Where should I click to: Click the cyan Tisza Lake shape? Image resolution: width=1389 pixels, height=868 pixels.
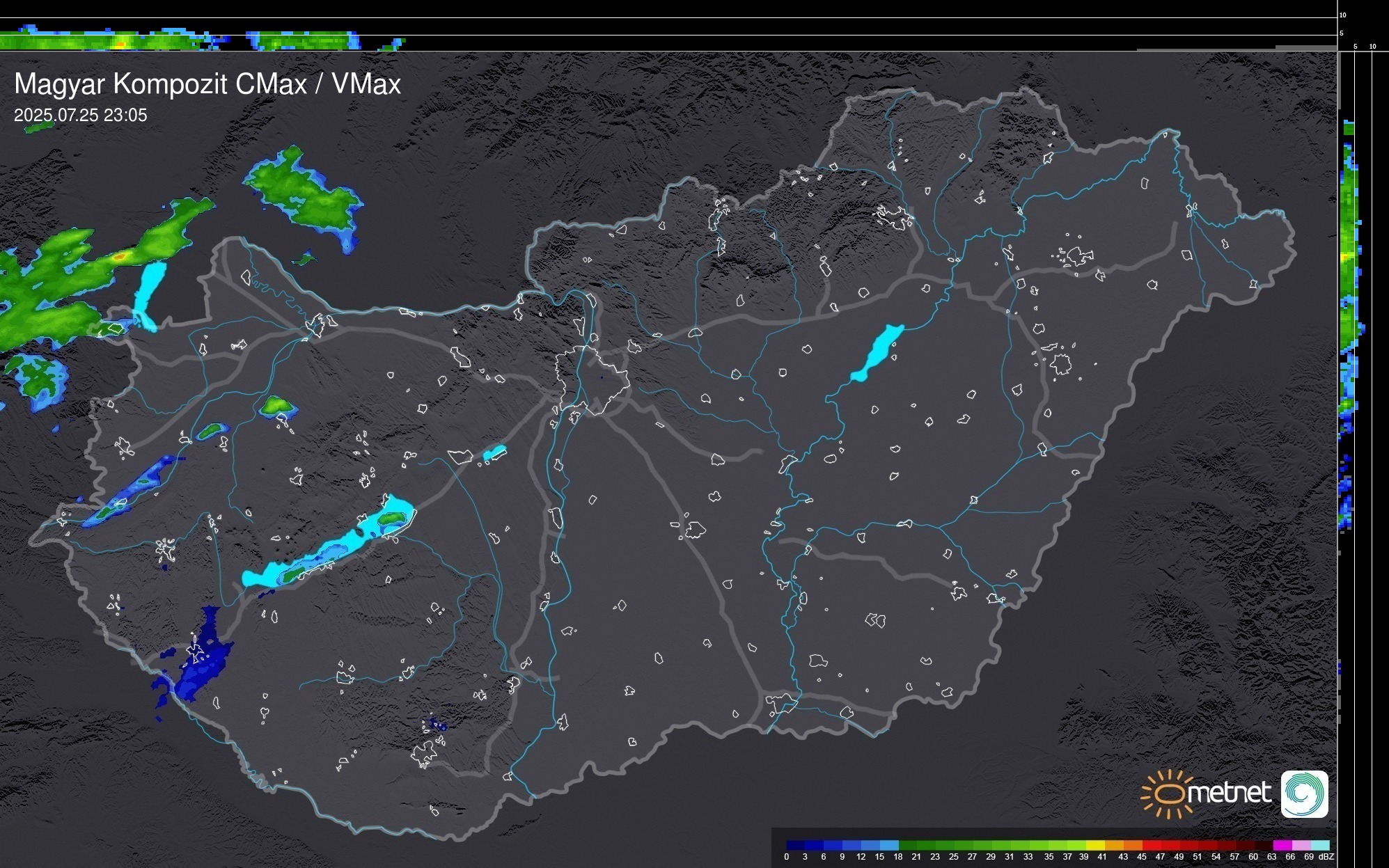pyautogui.click(x=879, y=352)
